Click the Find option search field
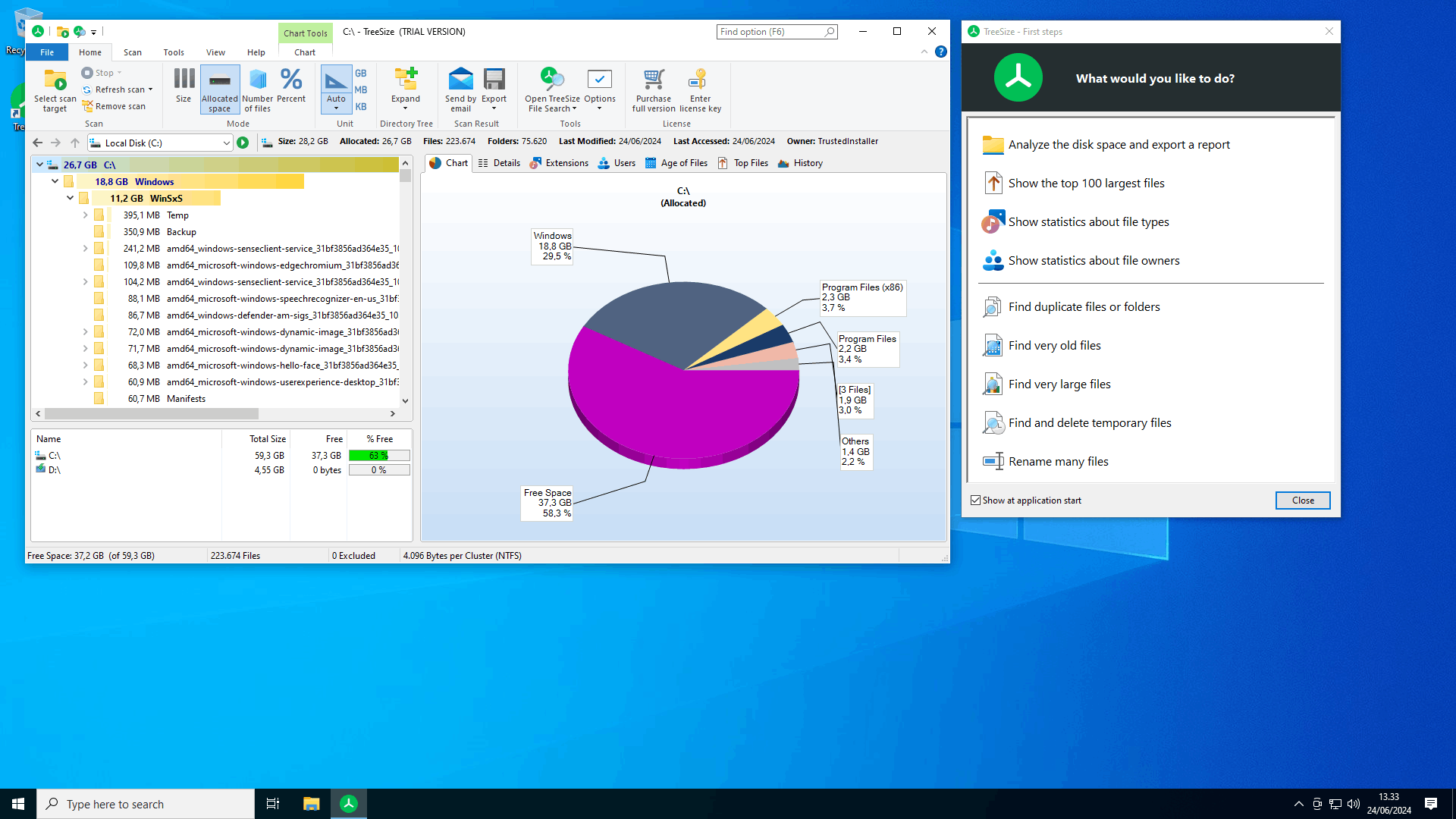Screen dimensions: 1456x819 (x=777, y=32)
